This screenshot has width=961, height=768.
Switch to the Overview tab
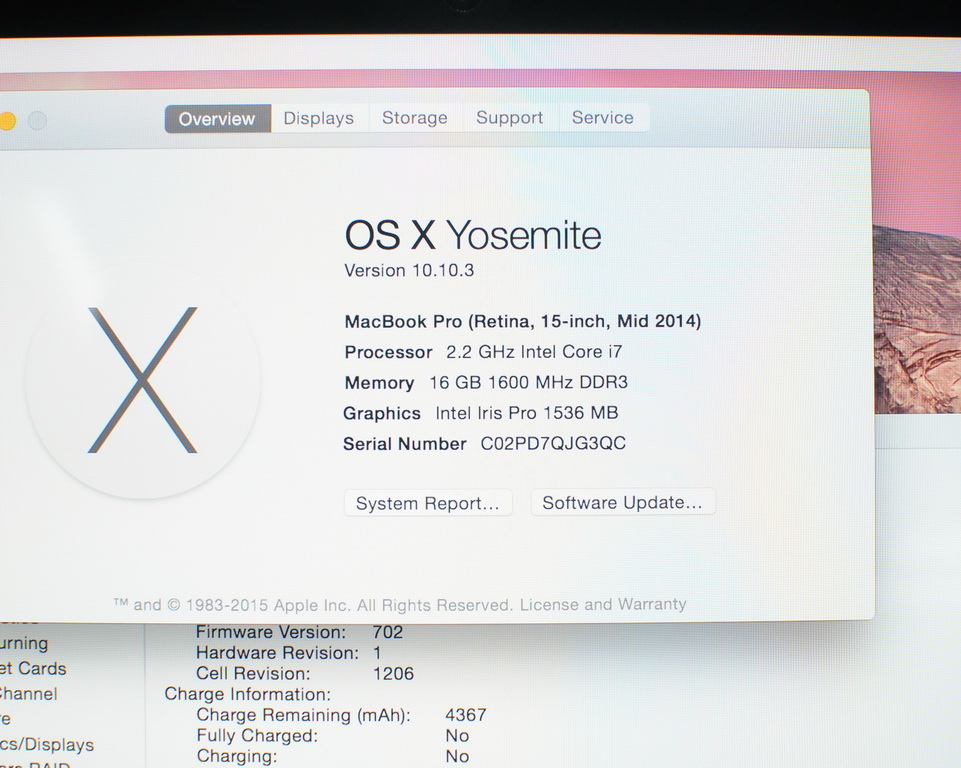218,118
